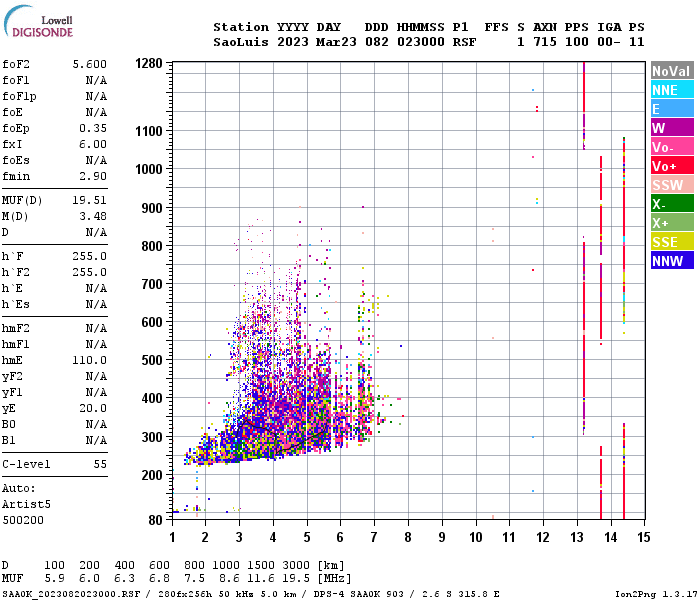
Task: Click the MUF 5.9 value in bottom table
Action: (x=54, y=579)
